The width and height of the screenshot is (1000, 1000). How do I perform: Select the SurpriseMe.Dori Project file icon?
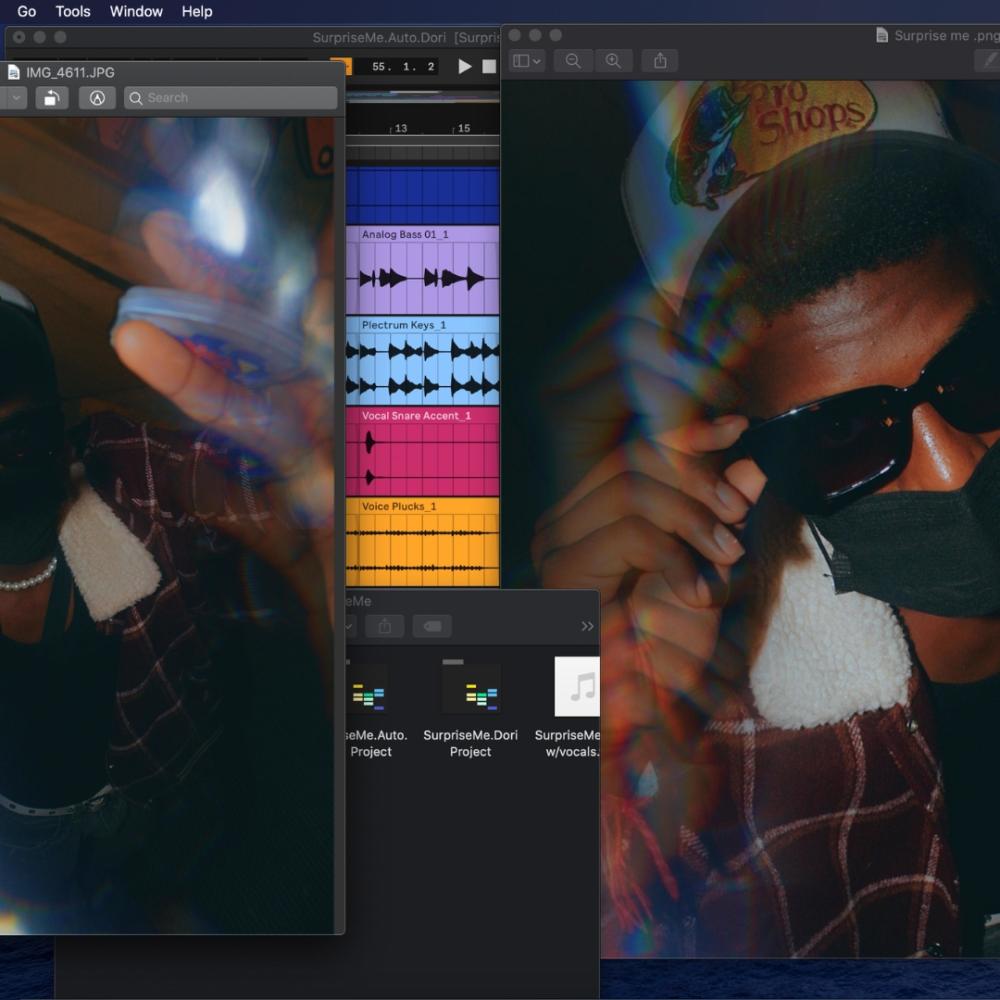[471, 689]
